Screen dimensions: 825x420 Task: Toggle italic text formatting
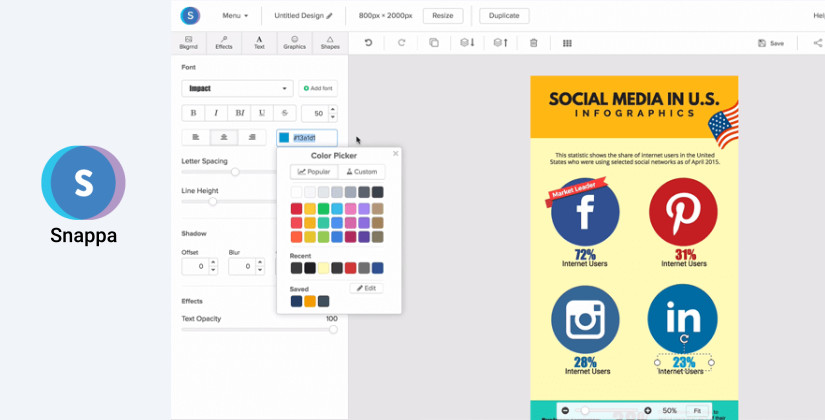216,113
